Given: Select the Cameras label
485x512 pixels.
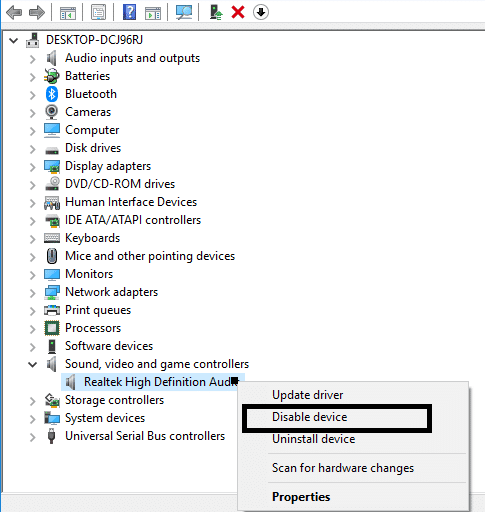Looking at the screenshot, I should click(88, 112).
